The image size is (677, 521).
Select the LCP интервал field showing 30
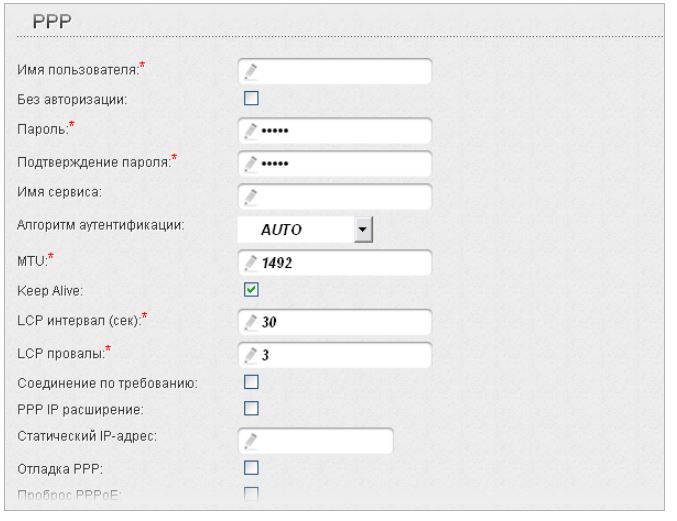point(340,324)
